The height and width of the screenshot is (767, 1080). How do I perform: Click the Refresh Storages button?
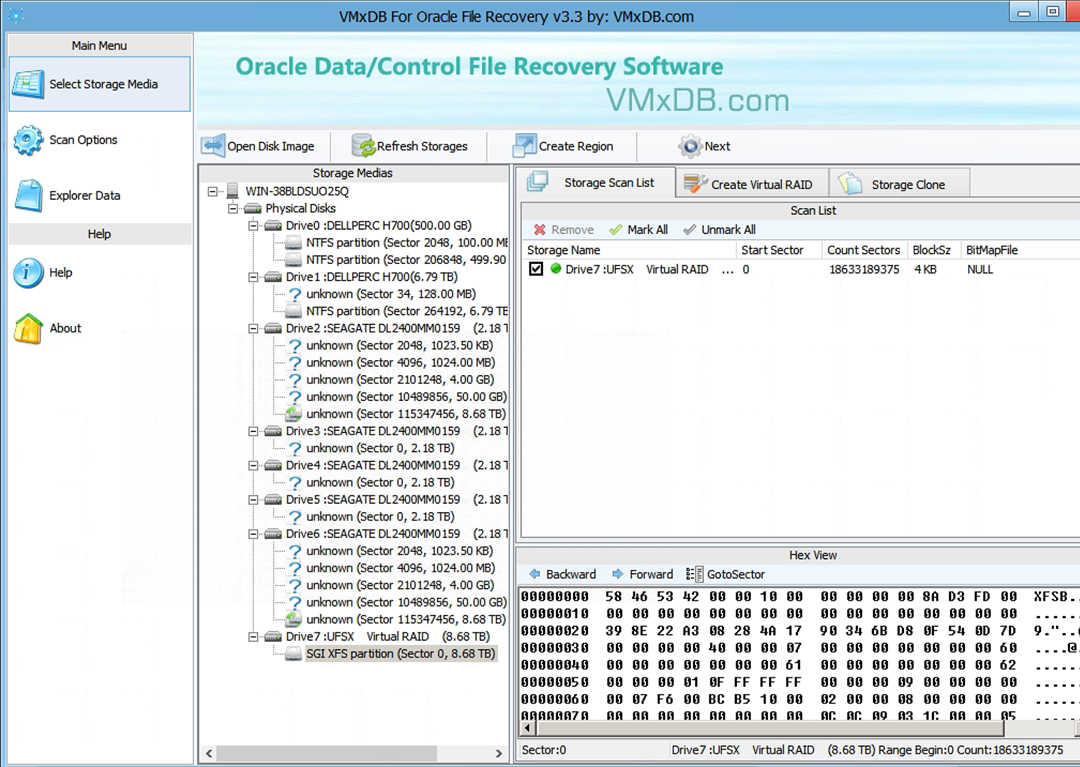pyautogui.click(x=410, y=146)
